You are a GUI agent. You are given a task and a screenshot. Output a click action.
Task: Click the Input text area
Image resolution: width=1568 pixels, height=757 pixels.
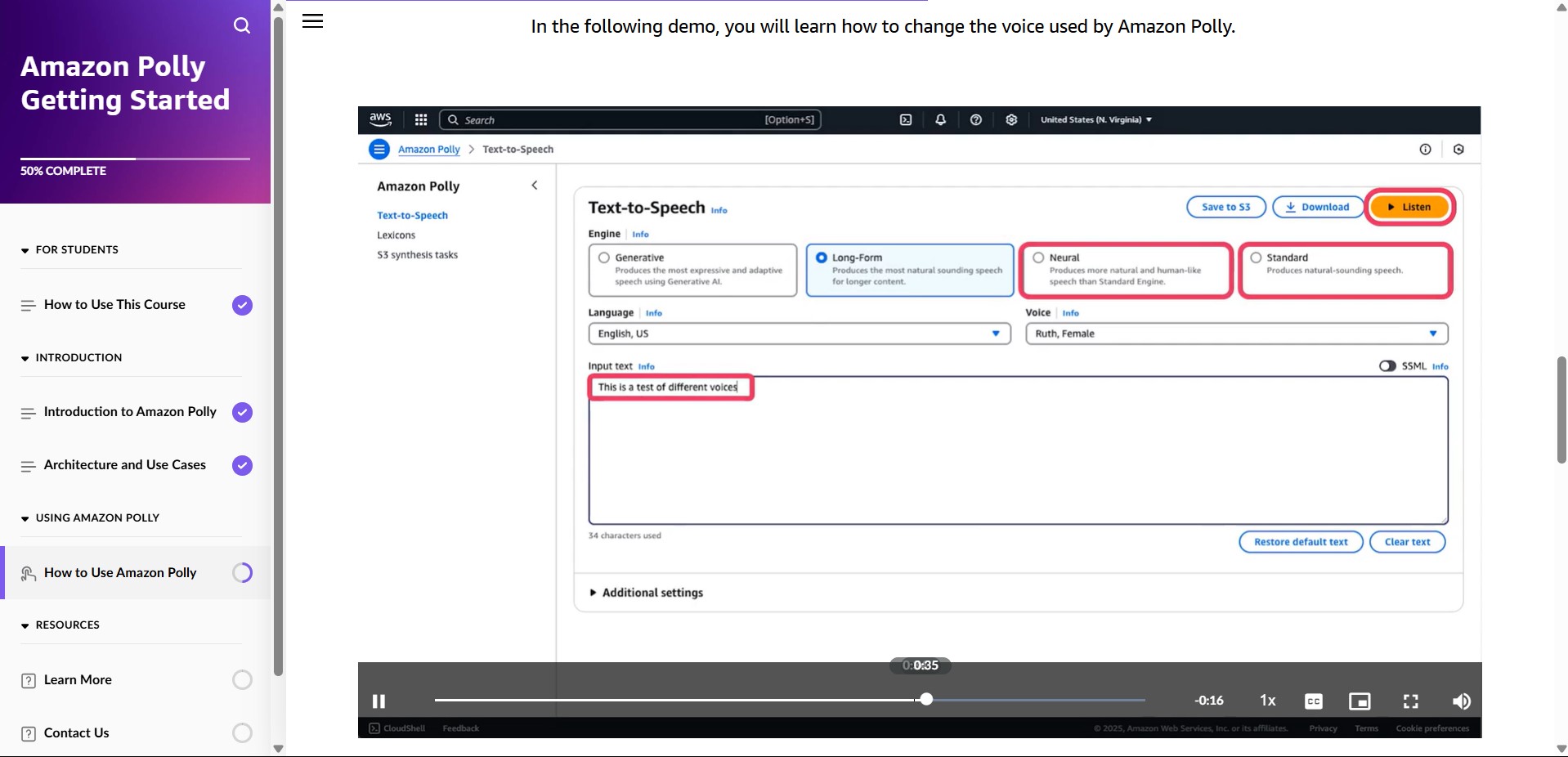pos(1018,450)
